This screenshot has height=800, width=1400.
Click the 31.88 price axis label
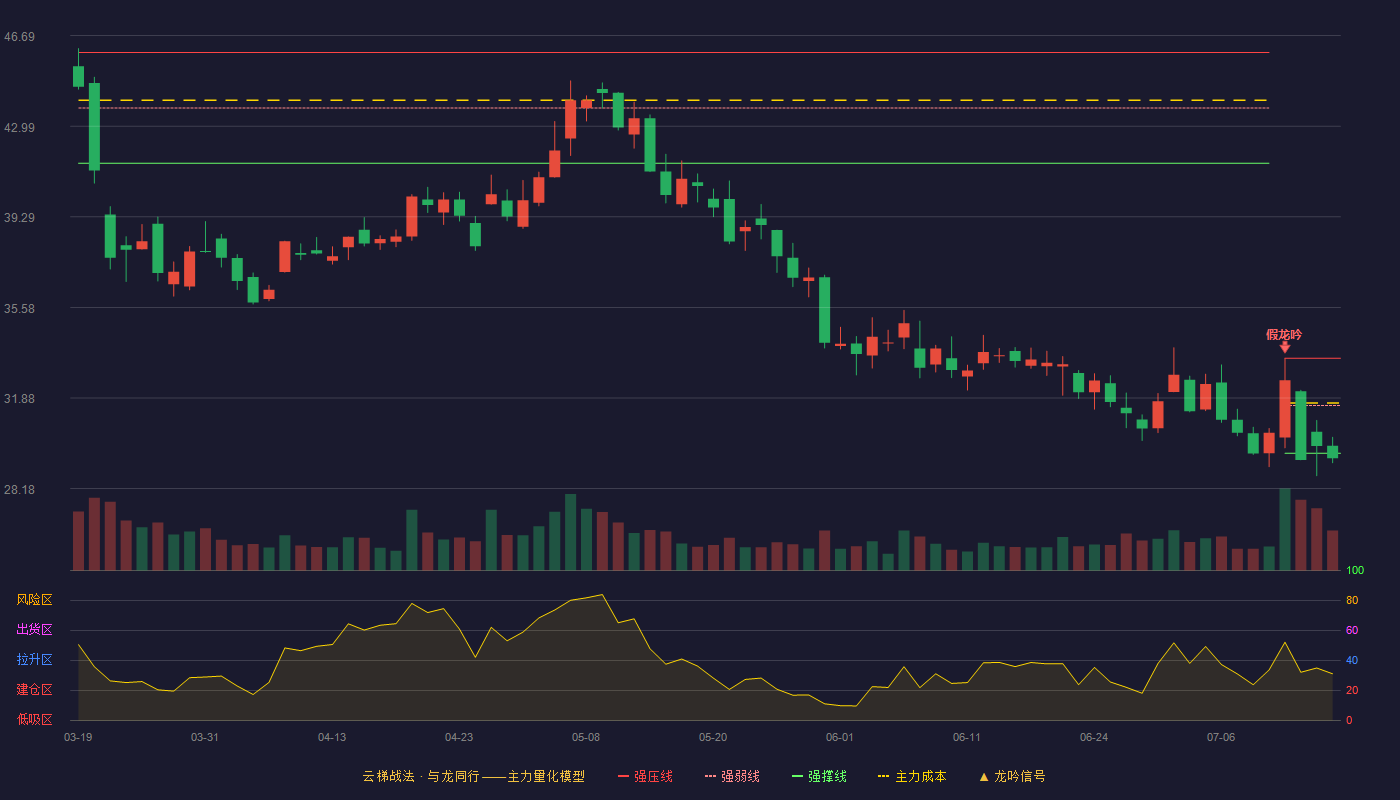19,399
